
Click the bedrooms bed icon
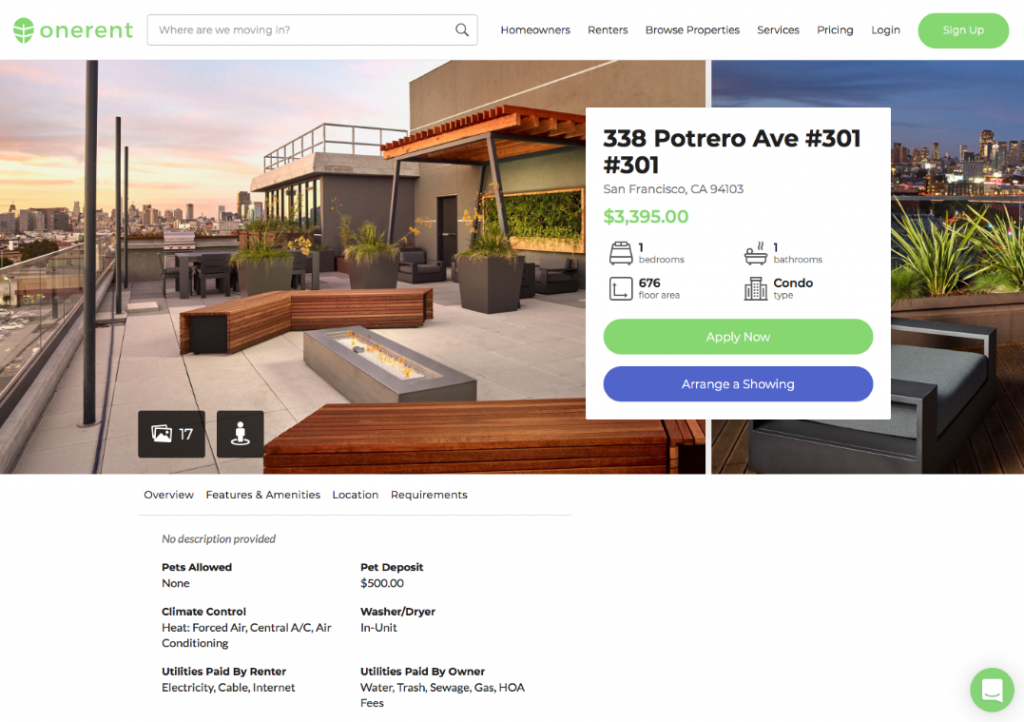[x=620, y=253]
